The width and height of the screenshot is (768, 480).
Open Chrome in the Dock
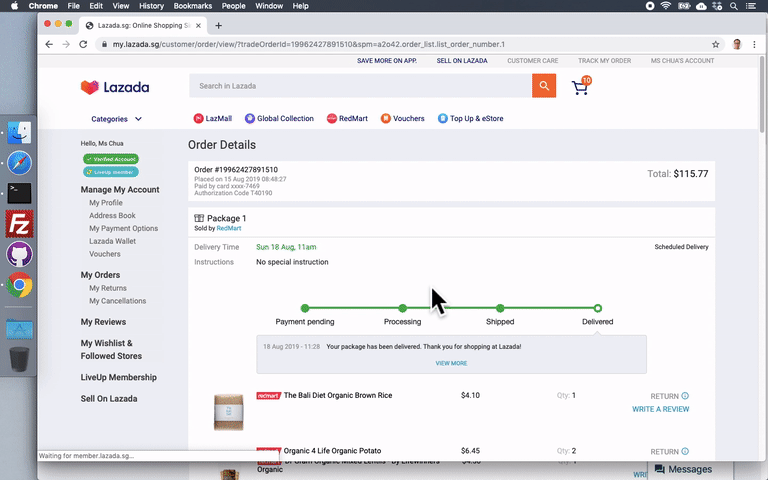(x=19, y=285)
